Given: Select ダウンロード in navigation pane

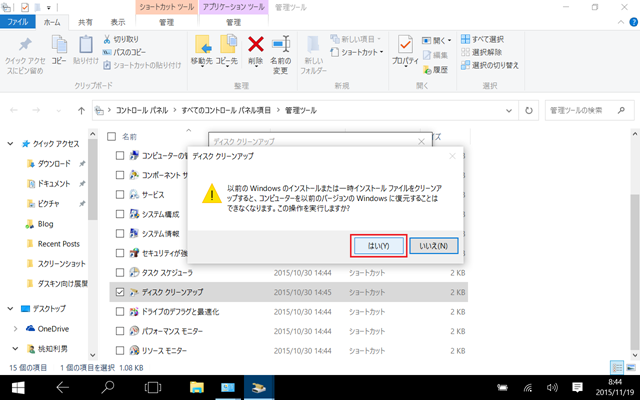Looking at the screenshot, I should (x=54, y=164).
